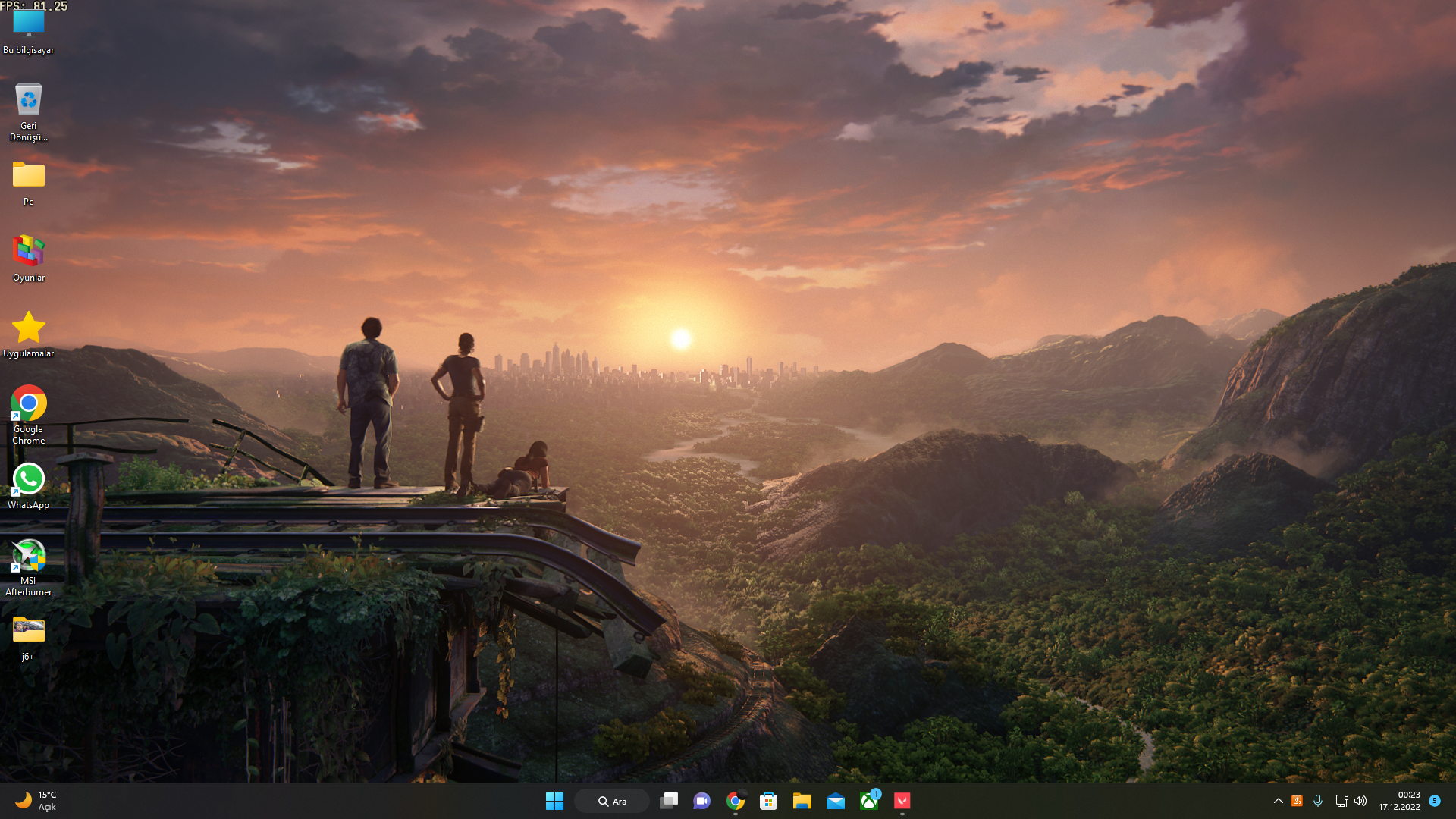Viewport: 1456px width, 819px height.
Task: Open the notification badge showing 5
Action: click(x=1435, y=801)
